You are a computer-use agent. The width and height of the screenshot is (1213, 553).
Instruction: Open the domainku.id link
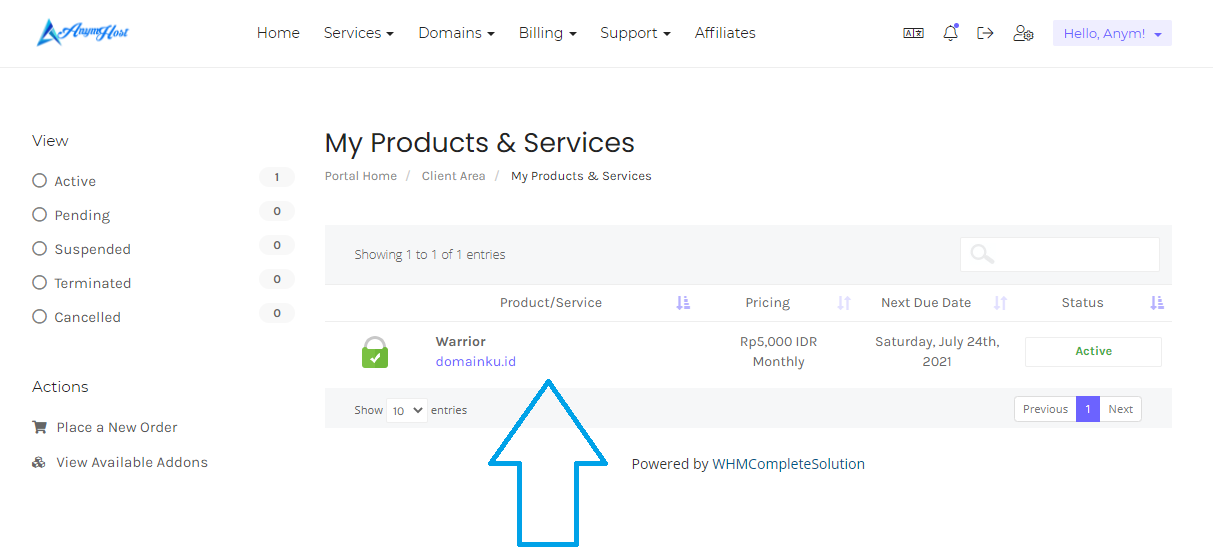(476, 362)
